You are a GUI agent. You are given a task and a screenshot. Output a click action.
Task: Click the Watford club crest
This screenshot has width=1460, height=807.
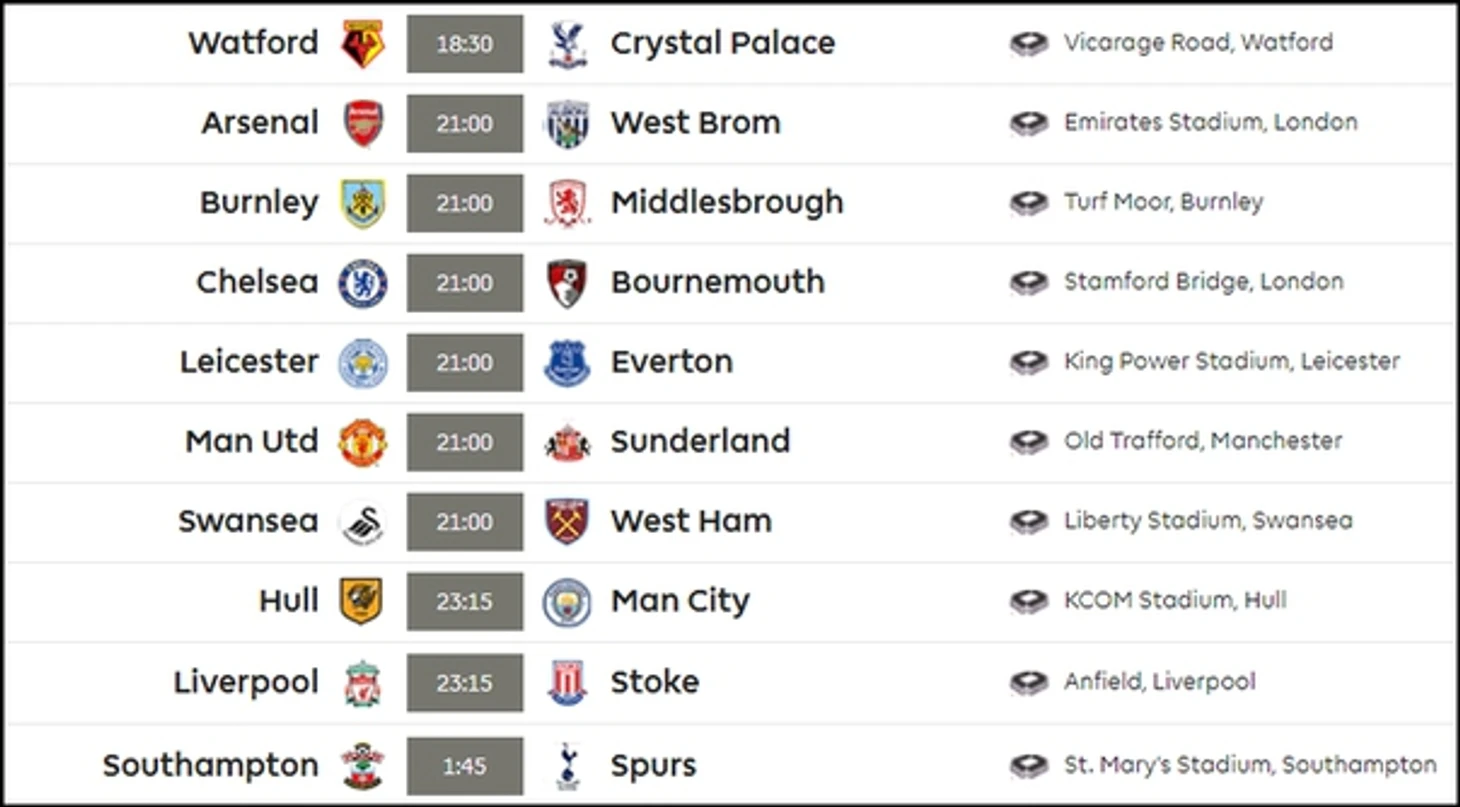(x=362, y=43)
